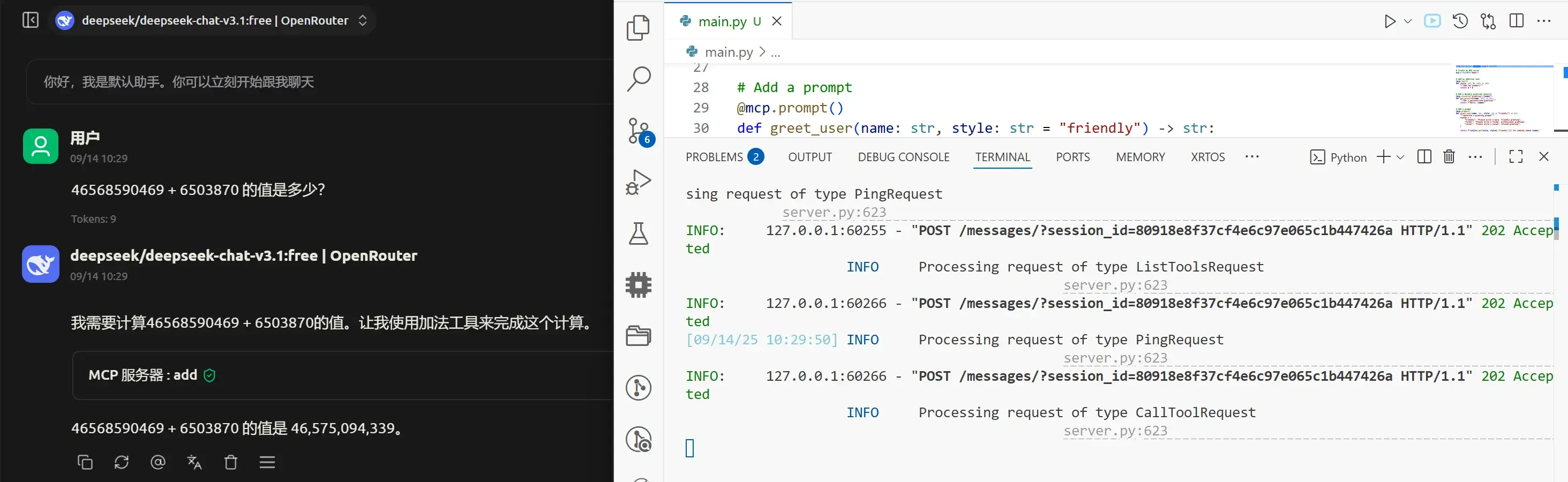
Task: Close the main.py editor tab
Action: tap(777, 21)
